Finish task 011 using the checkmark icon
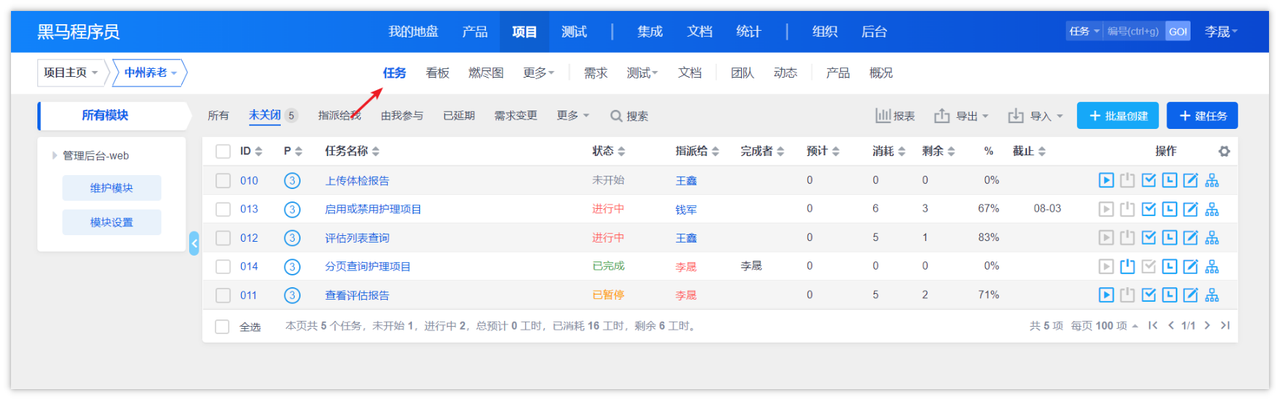Viewport: 1280px width, 400px height. (x=1149, y=295)
